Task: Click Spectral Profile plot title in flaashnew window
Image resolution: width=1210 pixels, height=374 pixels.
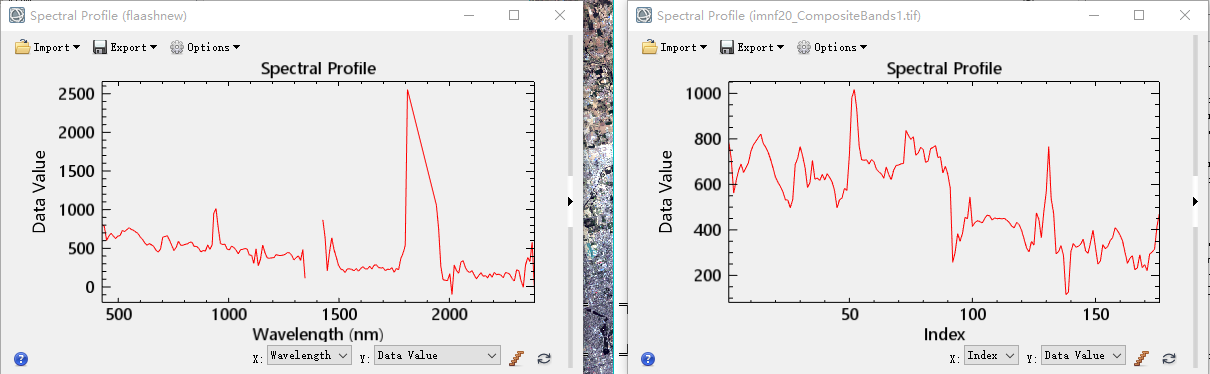Action: pos(318,68)
